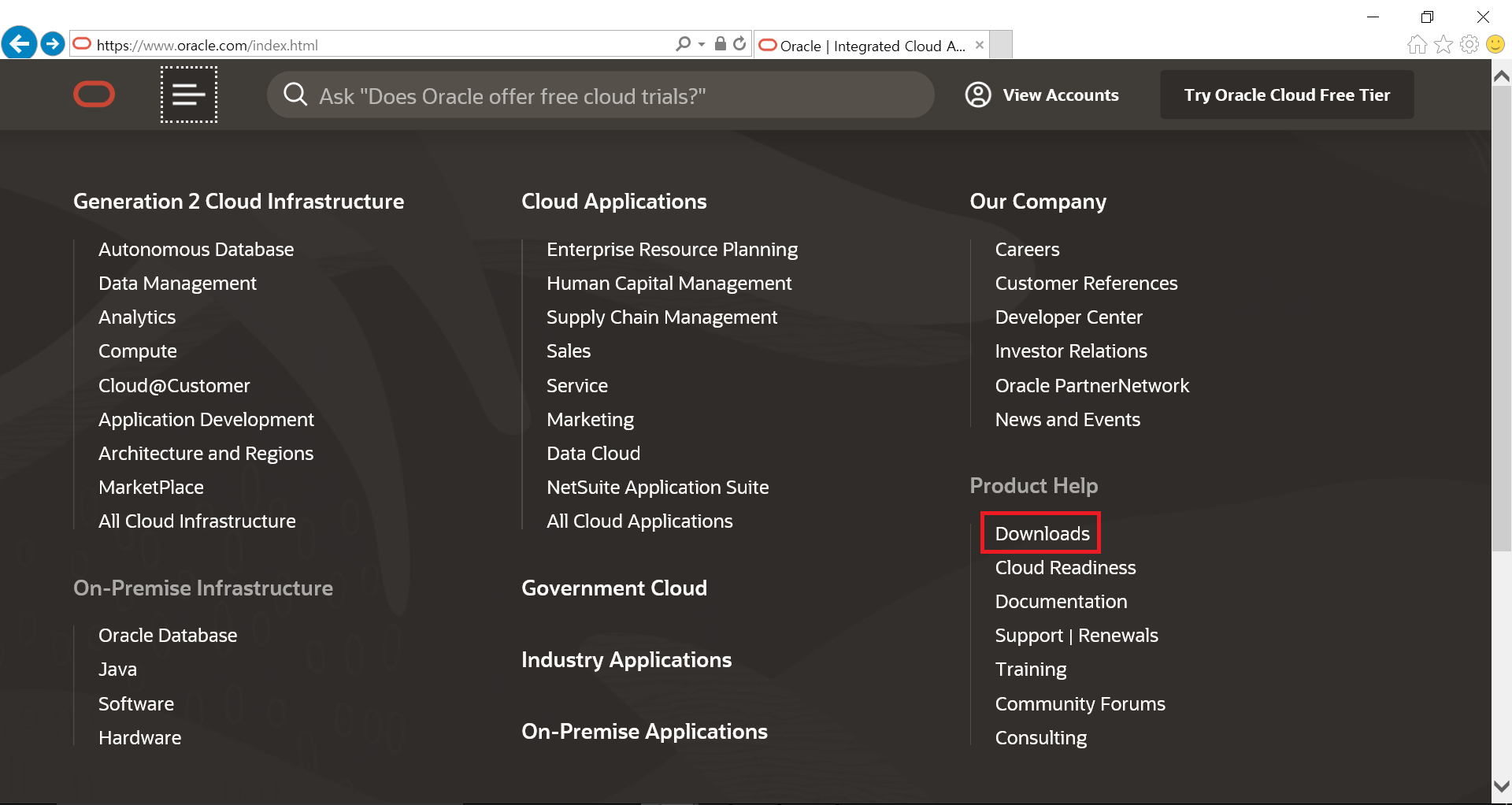Click the browser Forward arrow button
Screen dimensions: 1512x805
53,43
